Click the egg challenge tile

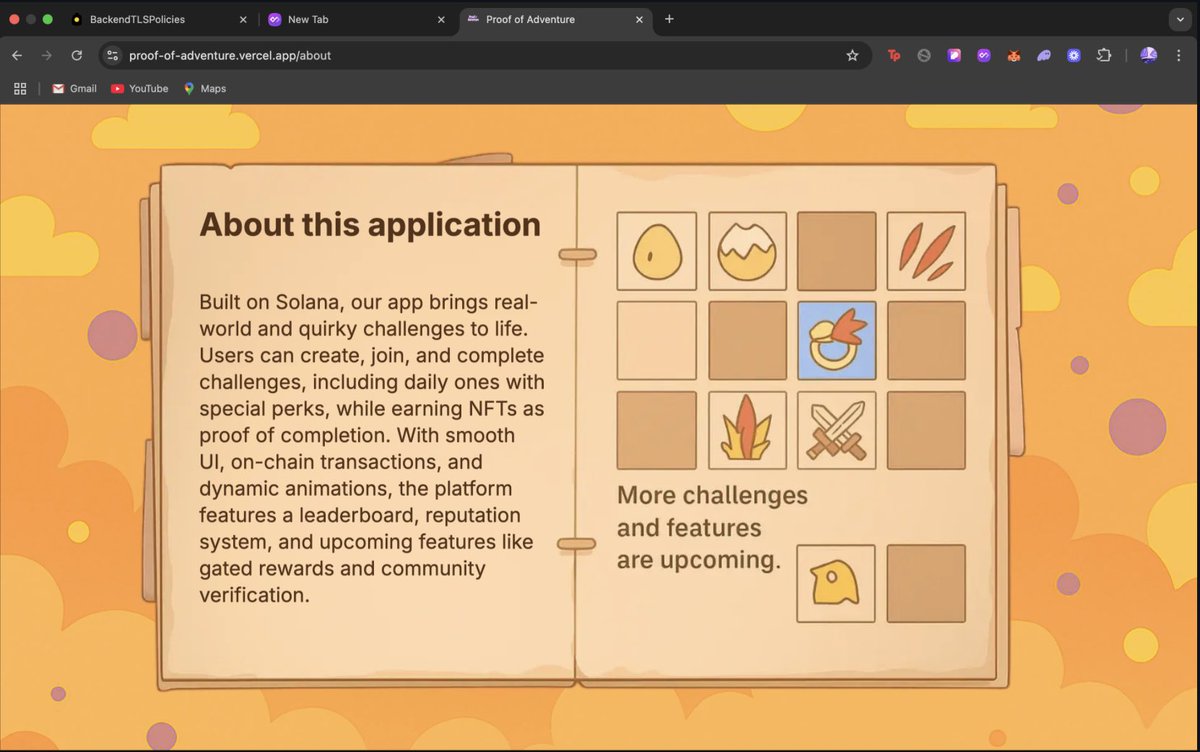tap(657, 251)
